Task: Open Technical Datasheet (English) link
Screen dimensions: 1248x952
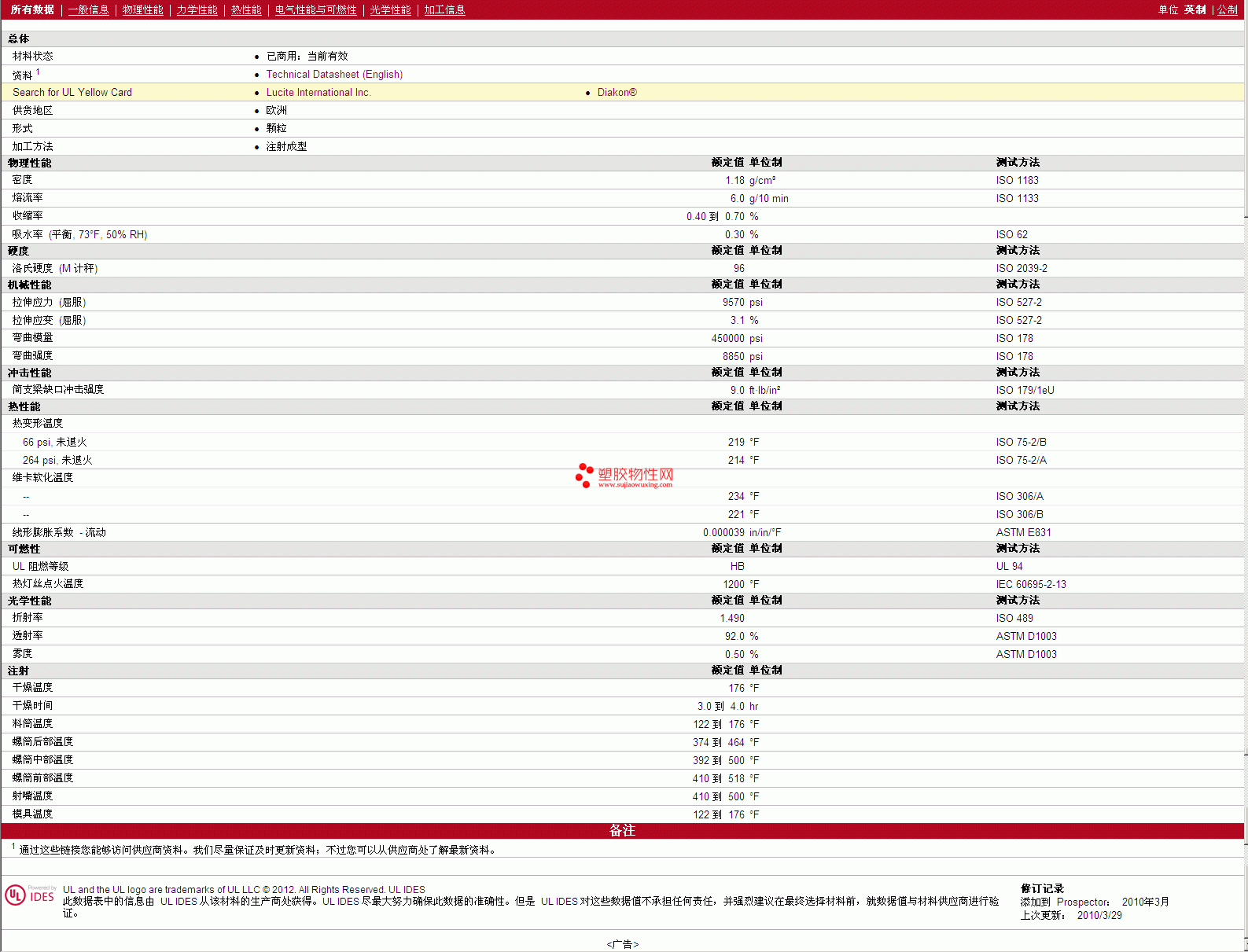Action: (x=334, y=75)
